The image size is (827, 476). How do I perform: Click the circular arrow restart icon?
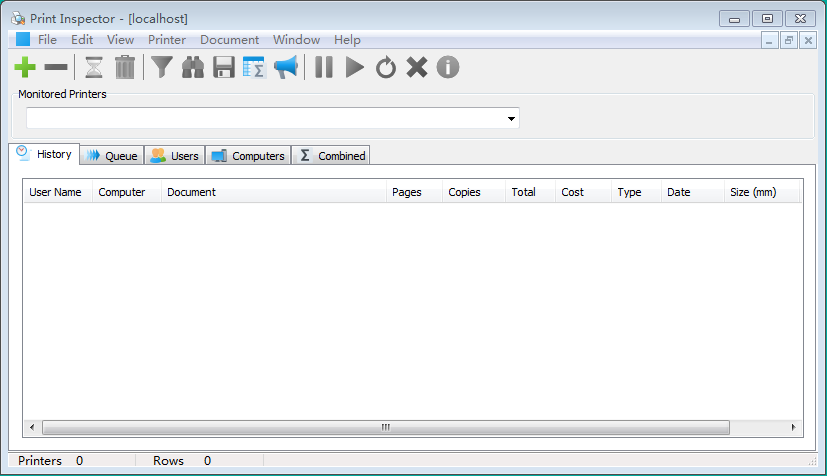pyautogui.click(x=386, y=68)
